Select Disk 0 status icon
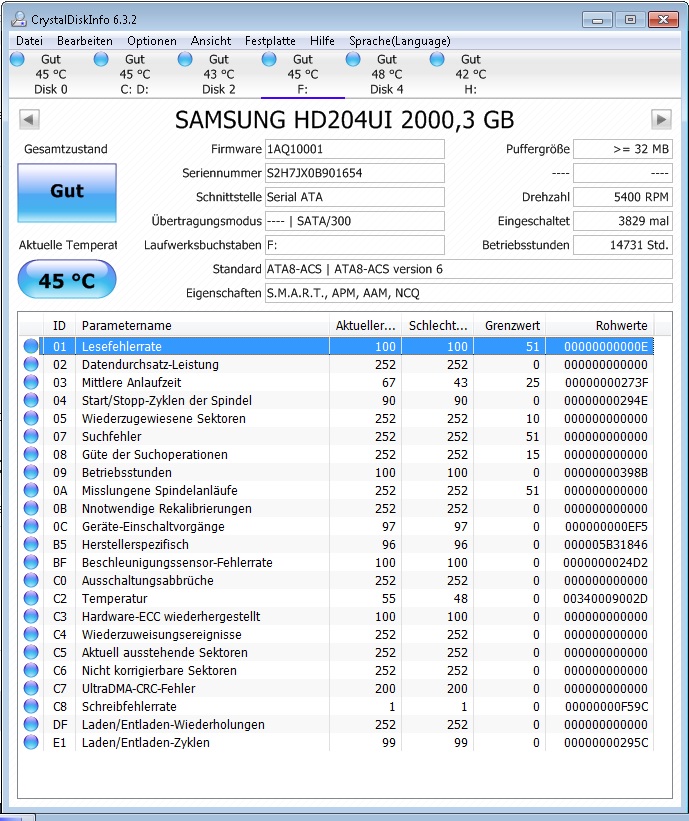The image size is (689, 821). point(17,60)
